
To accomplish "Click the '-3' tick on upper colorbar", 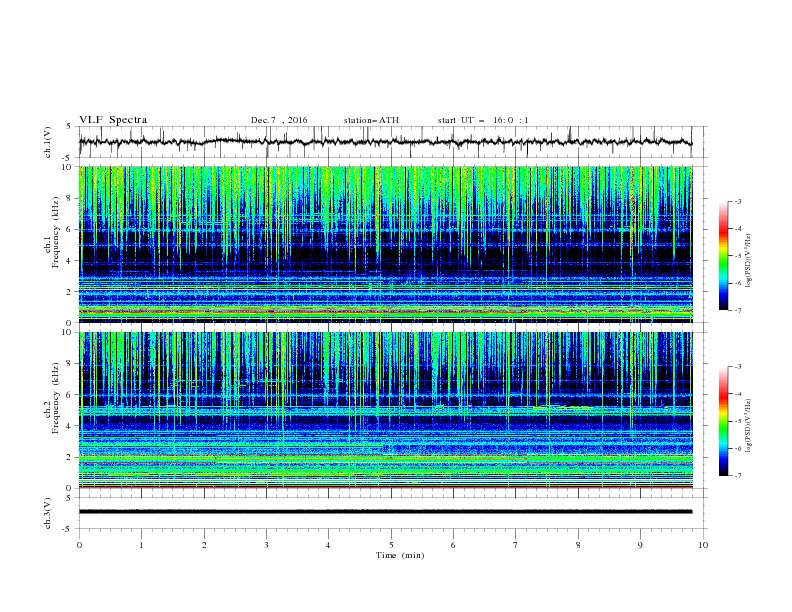I will [x=737, y=201].
